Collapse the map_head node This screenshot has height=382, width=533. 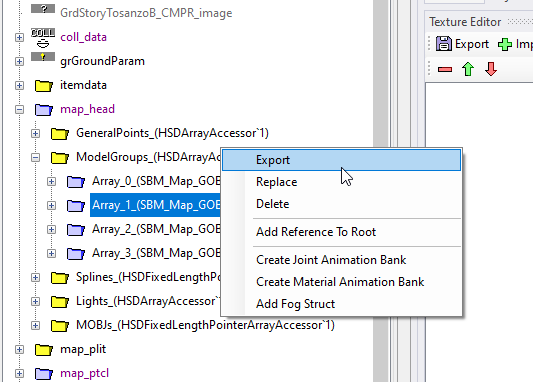[x=19, y=109]
